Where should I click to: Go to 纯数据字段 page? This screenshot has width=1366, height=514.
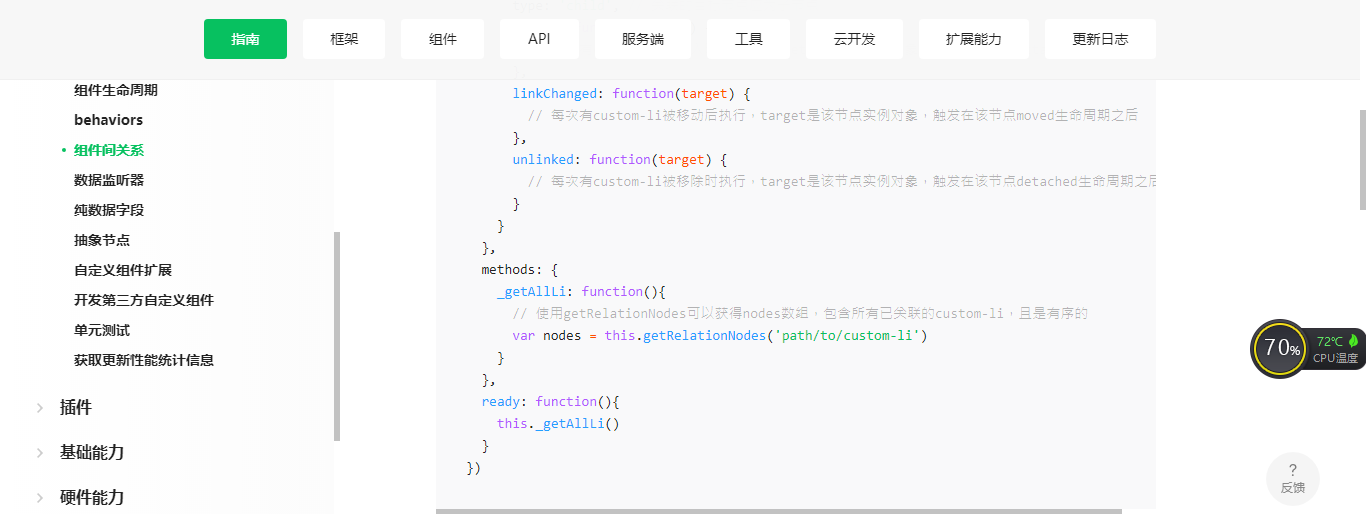[x=109, y=210]
